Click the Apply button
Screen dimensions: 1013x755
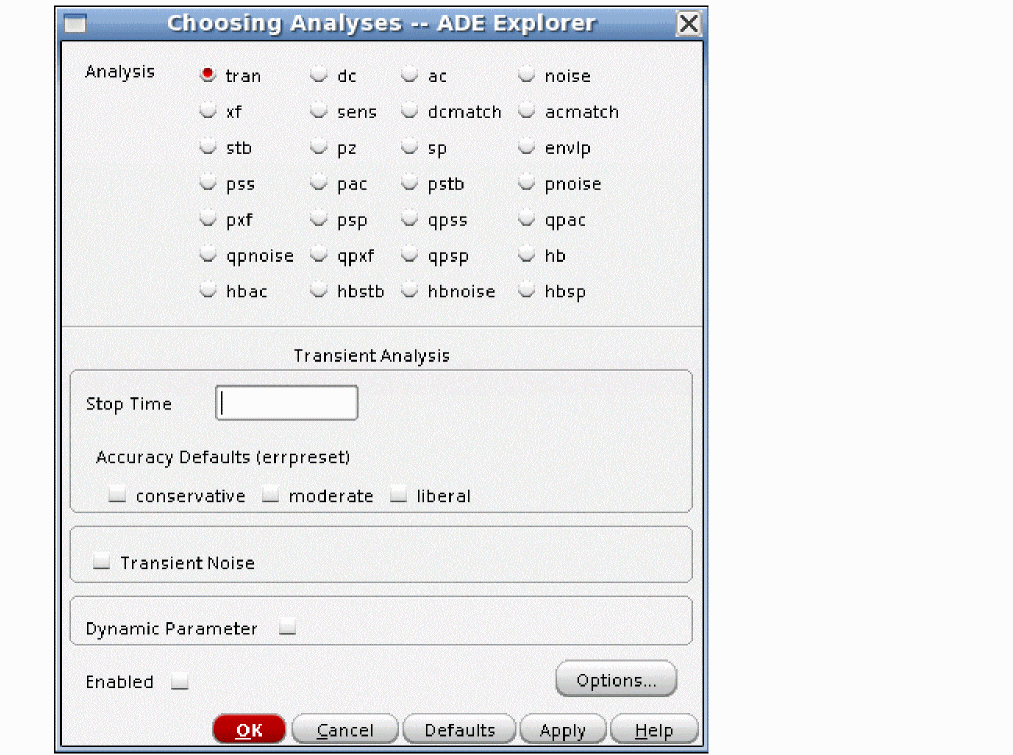563,730
